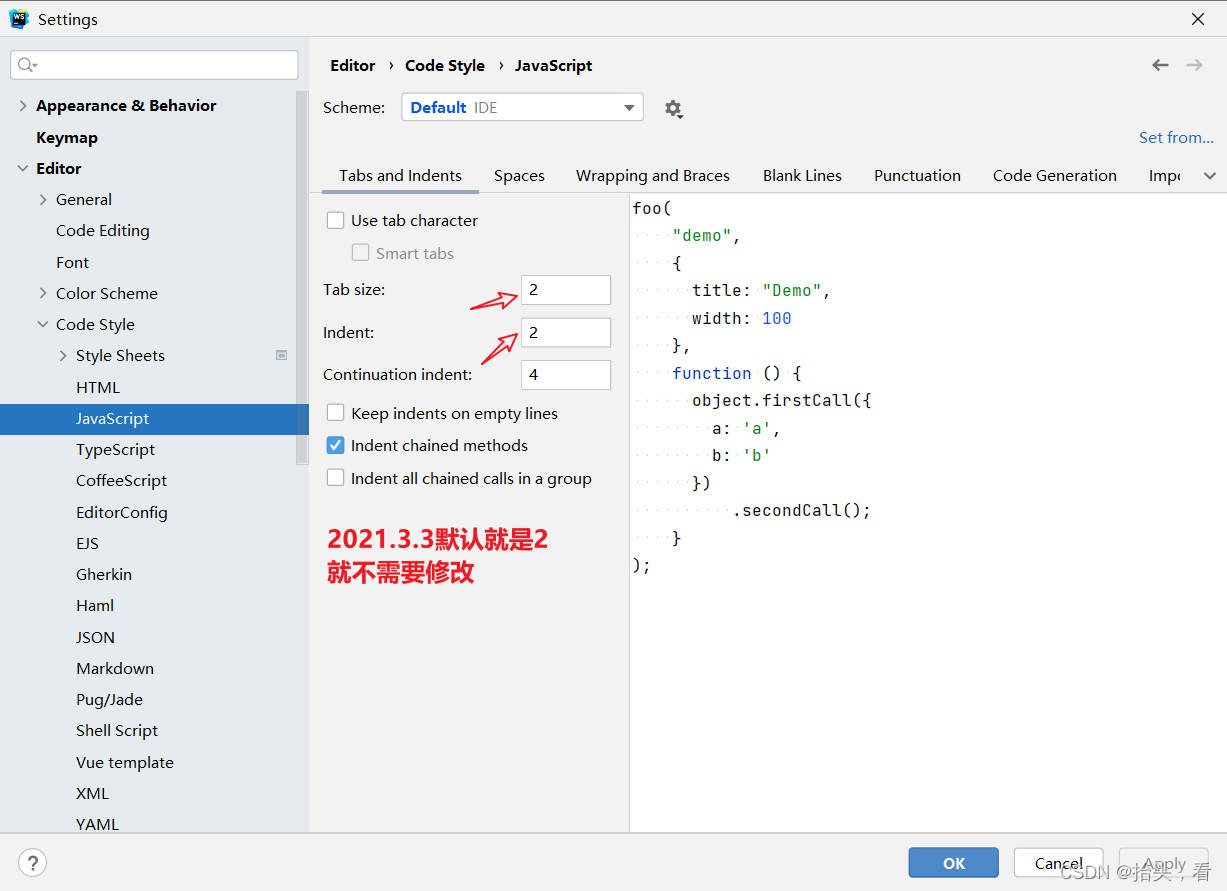This screenshot has height=891, width=1227.
Task: Focus the Indent input field
Action: point(566,332)
